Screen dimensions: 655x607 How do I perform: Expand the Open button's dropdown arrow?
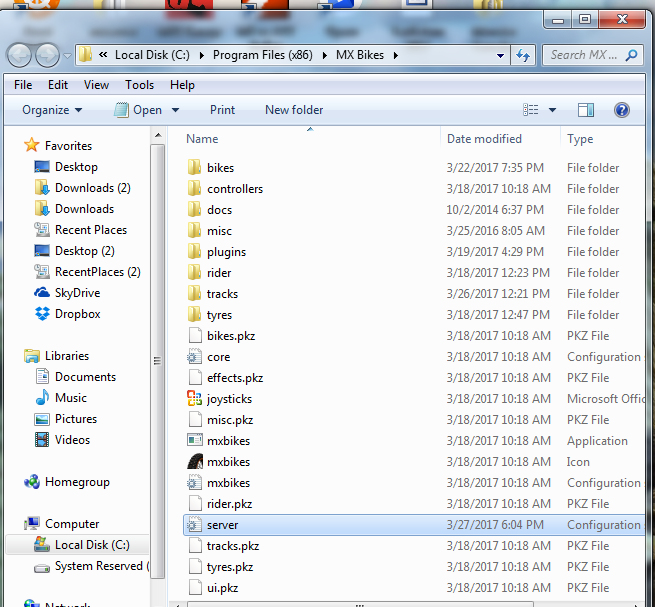pyautogui.click(x=175, y=110)
